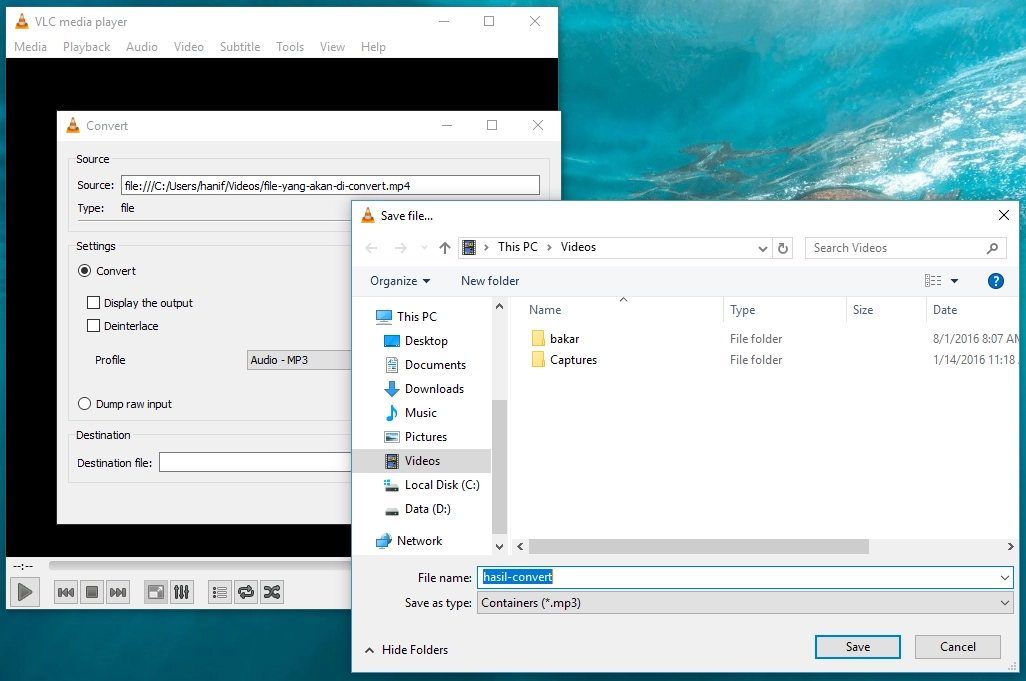Screen dimensions: 1026x681
Task: Expand the address bar history dropdown
Action: pos(762,248)
